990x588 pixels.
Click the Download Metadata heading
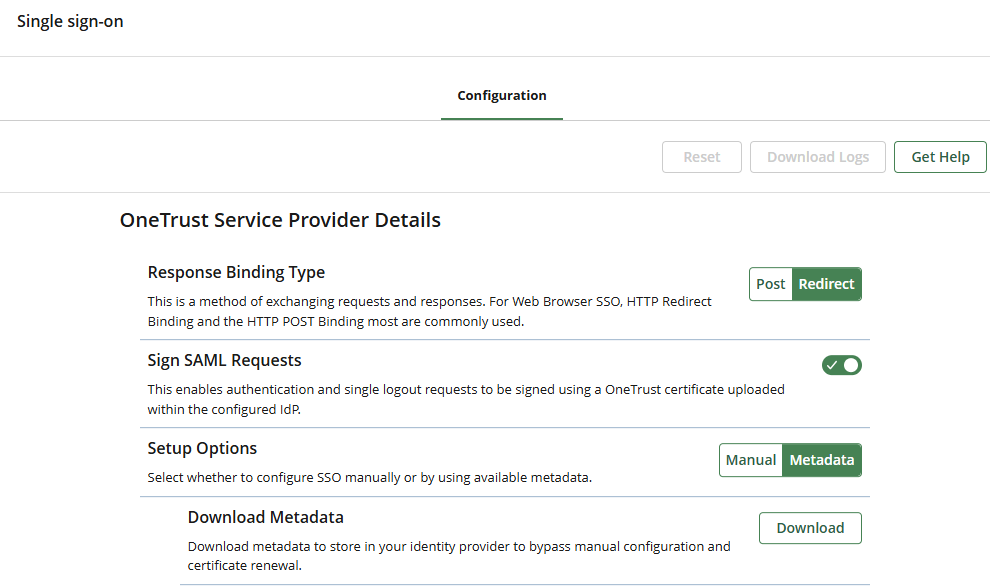pos(266,517)
